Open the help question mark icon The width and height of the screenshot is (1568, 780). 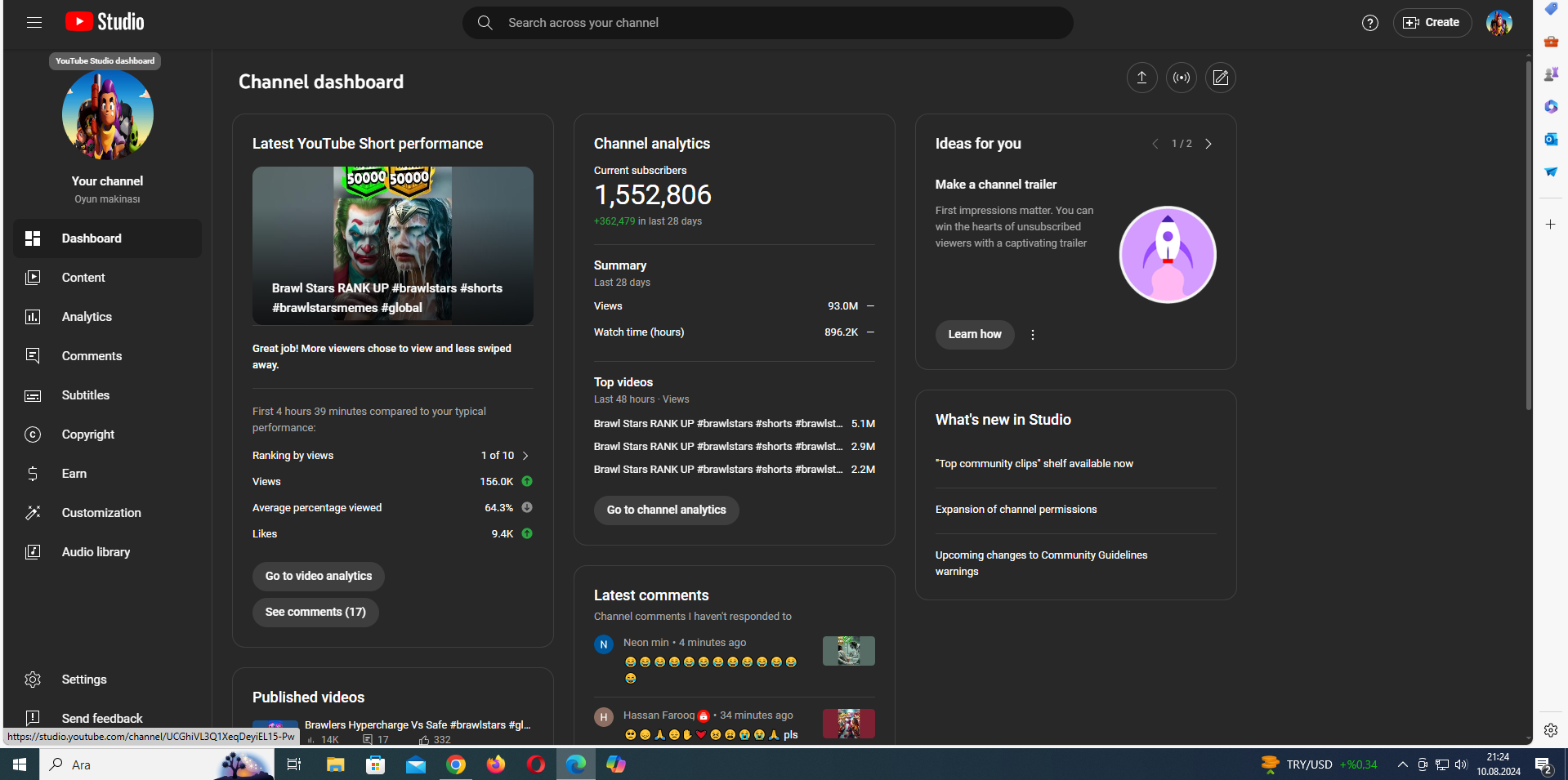tap(1370, 23)
